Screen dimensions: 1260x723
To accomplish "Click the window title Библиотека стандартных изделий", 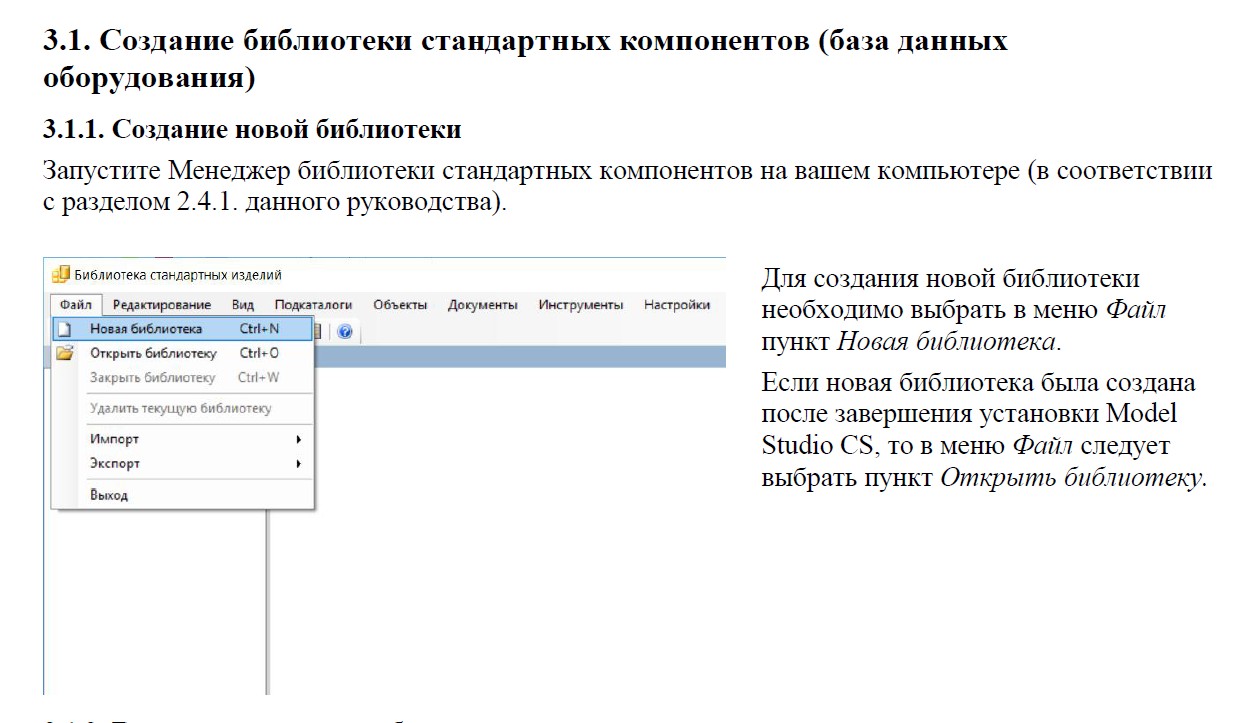I will [x=178, y=275].
